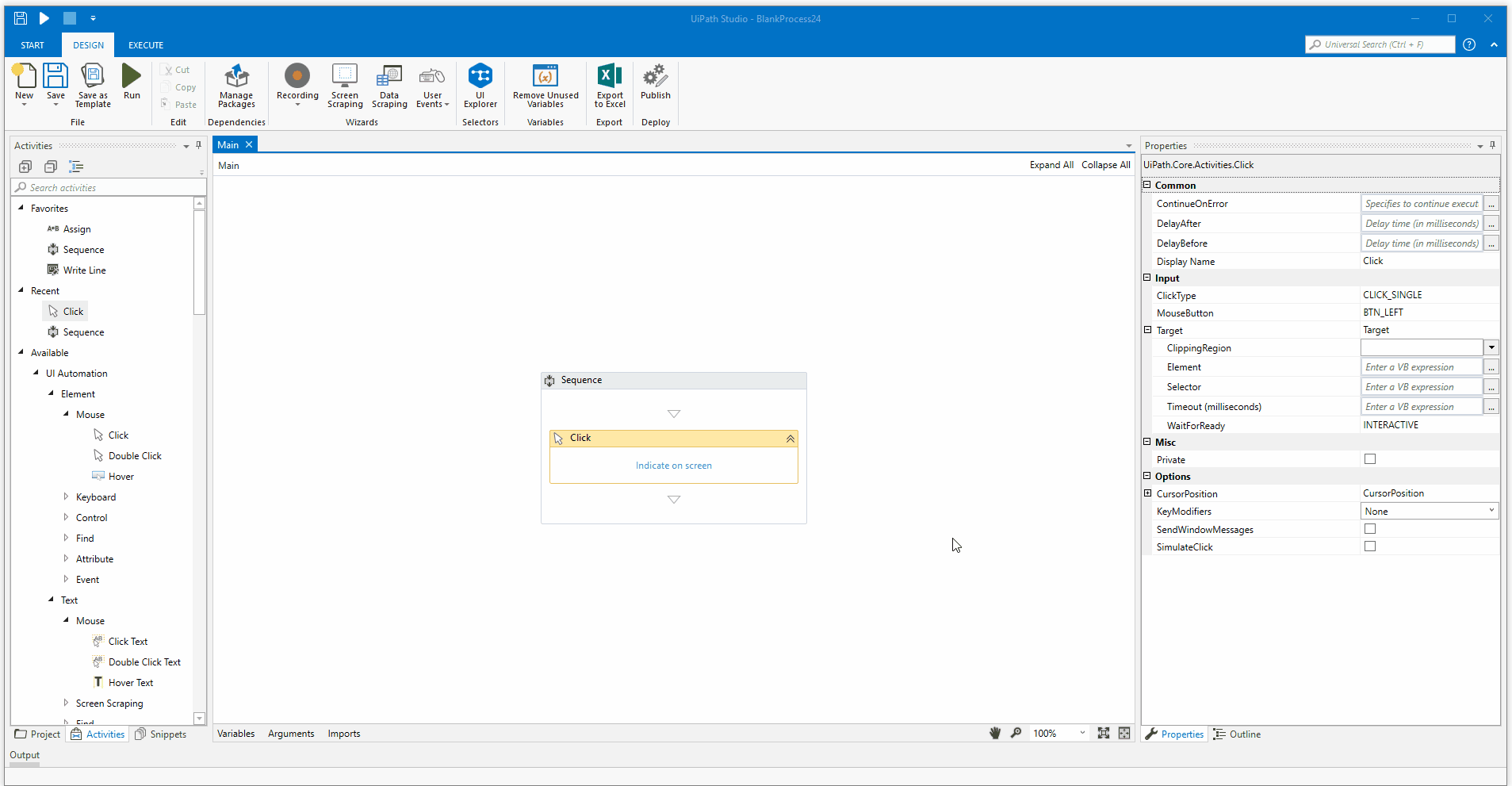This screenshot has width=1512, height=786.
Task: Open UI Explorer
Action: 480,85
